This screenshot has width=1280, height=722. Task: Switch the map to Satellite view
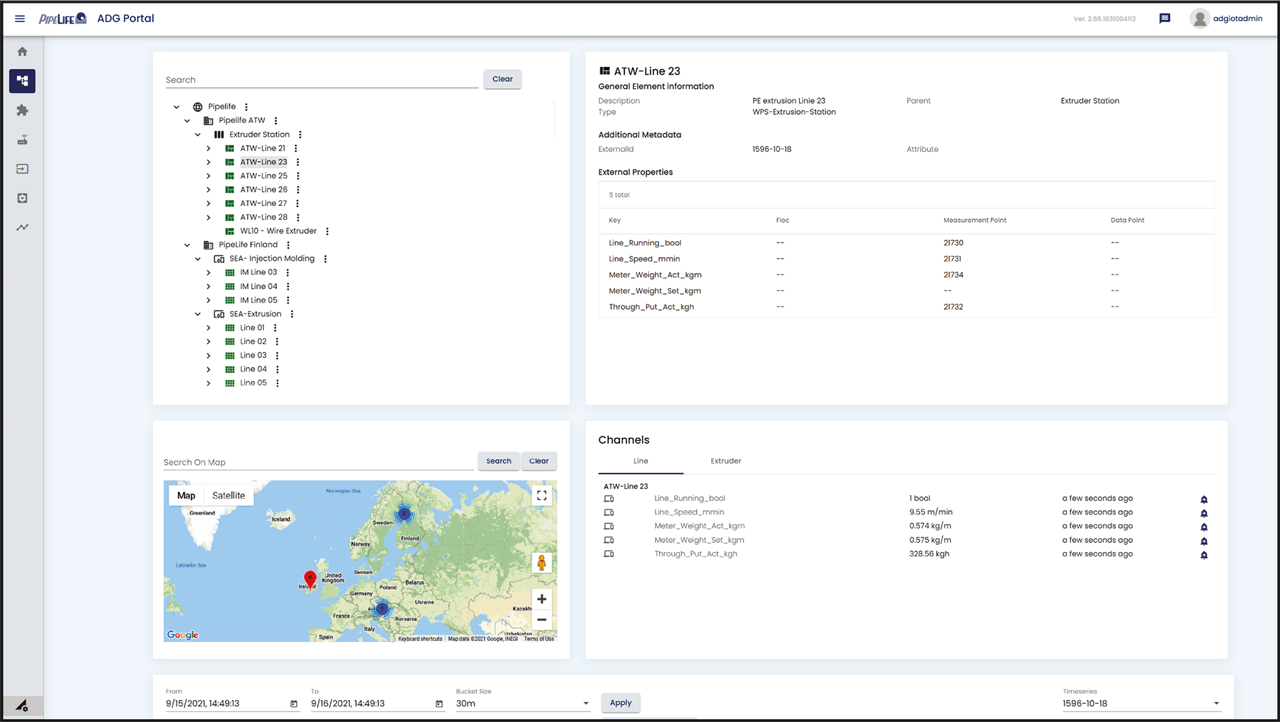[x=228, y=494]
